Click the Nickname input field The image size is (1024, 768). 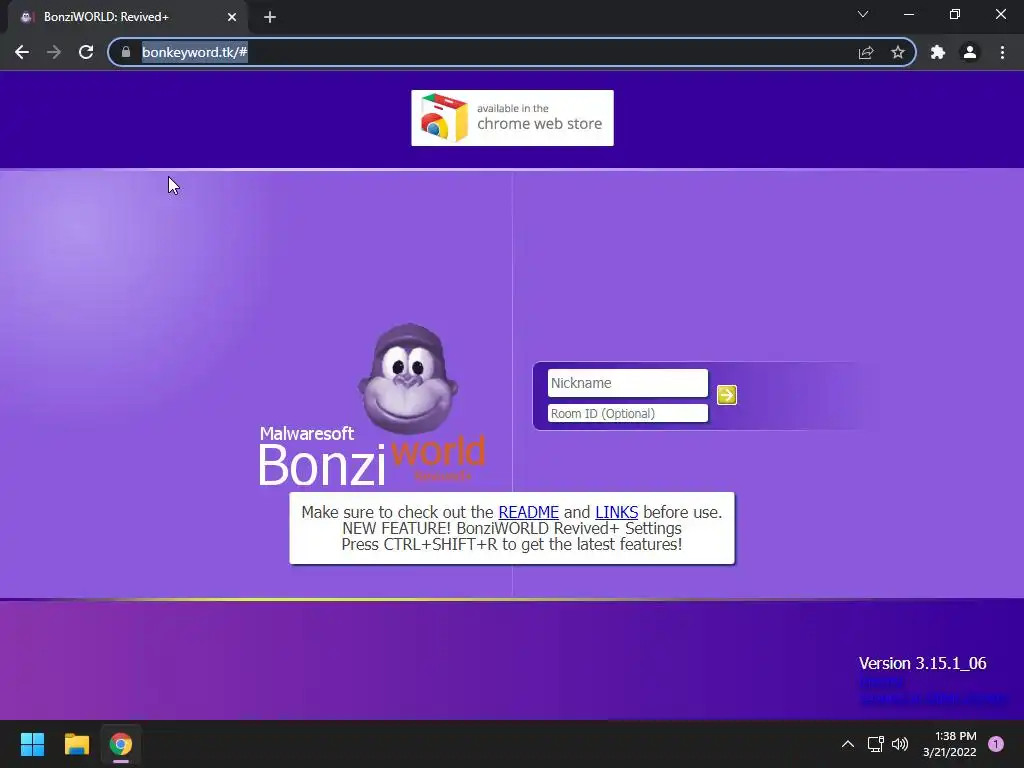point(628,383)
